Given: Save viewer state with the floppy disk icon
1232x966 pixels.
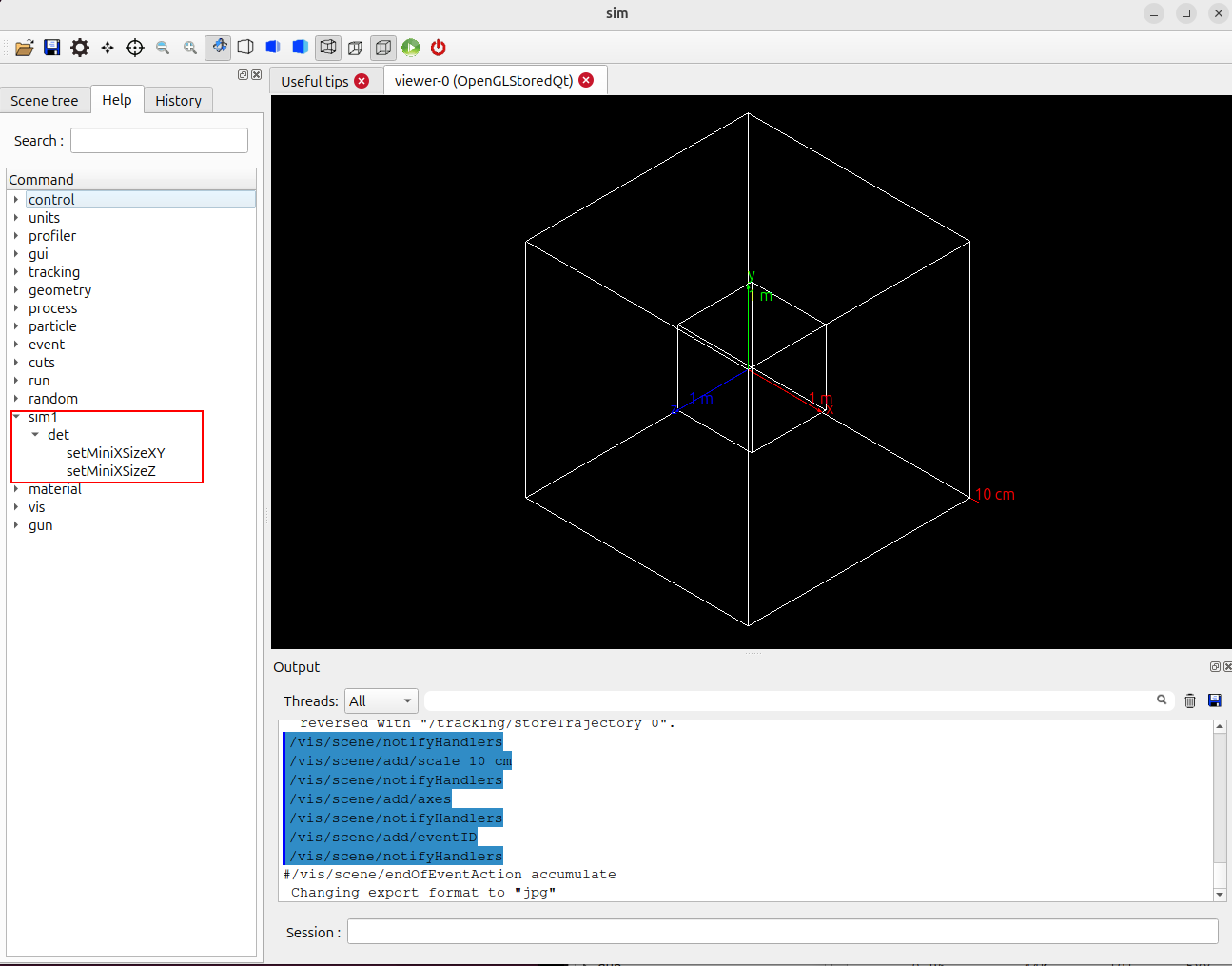Looking at the screenshot, I should pos(52,48).
